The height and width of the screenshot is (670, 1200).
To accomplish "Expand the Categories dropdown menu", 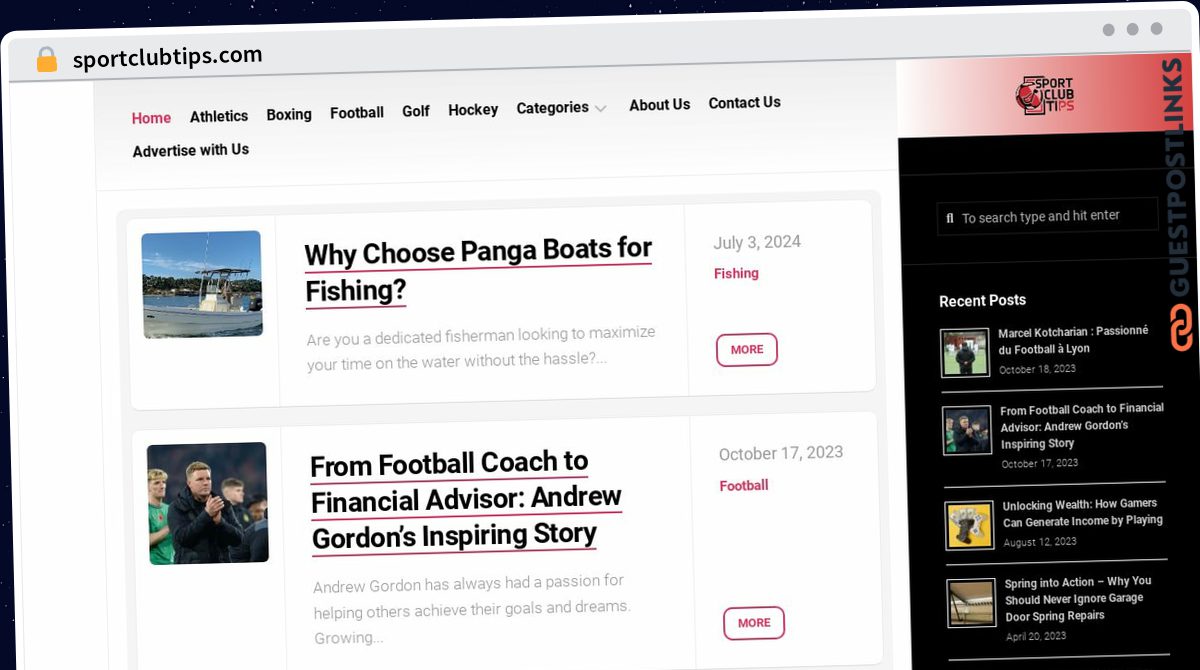I will (561, 108).
